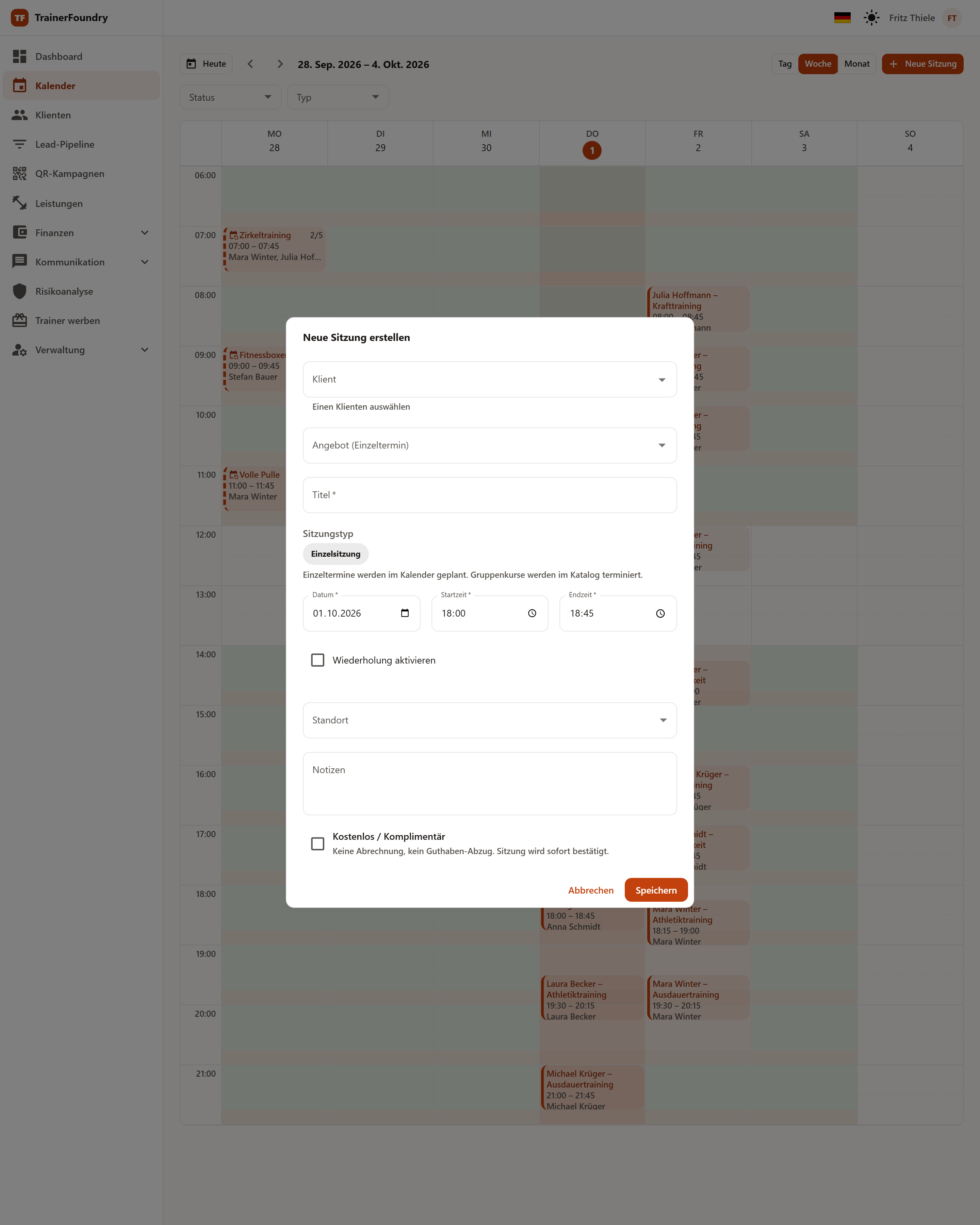Open the Klient dropdown
This screenshot has height=1225, width=980.
[x=489, y=379]
